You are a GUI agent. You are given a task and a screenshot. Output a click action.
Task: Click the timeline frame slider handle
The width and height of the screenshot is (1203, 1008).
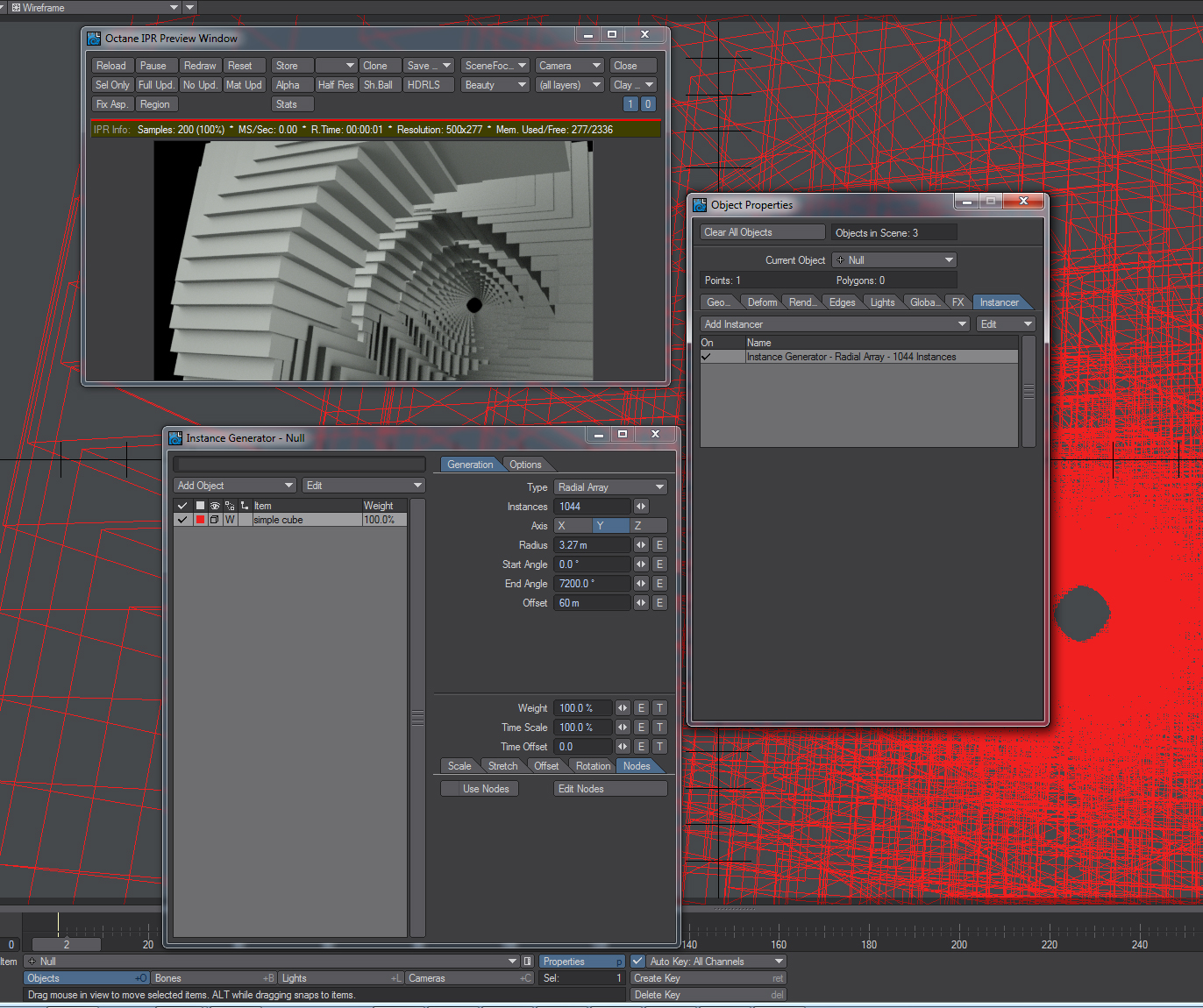click(x=67, y=945)
